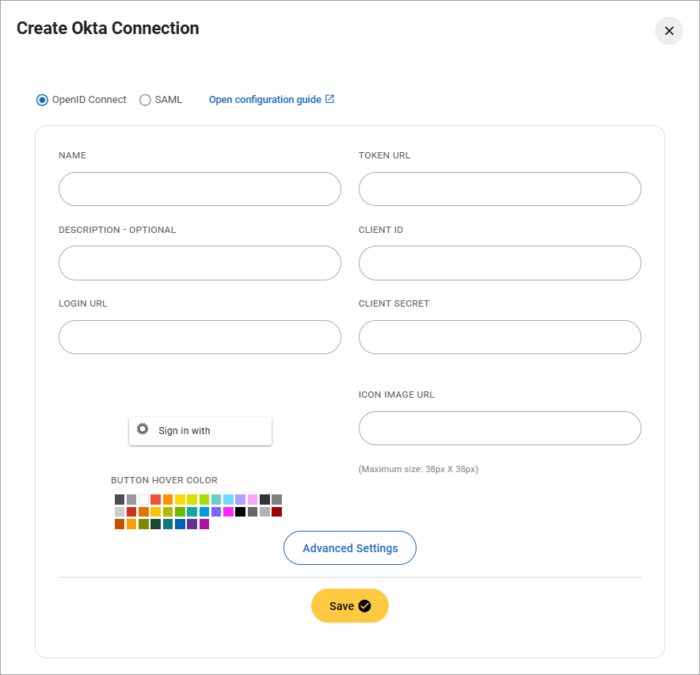Pick the white hover color swatch
The width and height of the screenshot is (700, 675).
pos(144,499)
